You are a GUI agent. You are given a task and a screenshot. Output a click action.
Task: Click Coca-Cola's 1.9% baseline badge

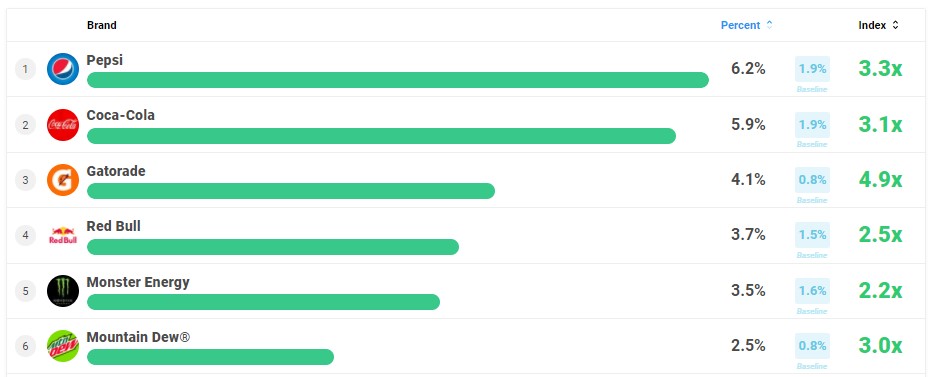coord(812,124)
